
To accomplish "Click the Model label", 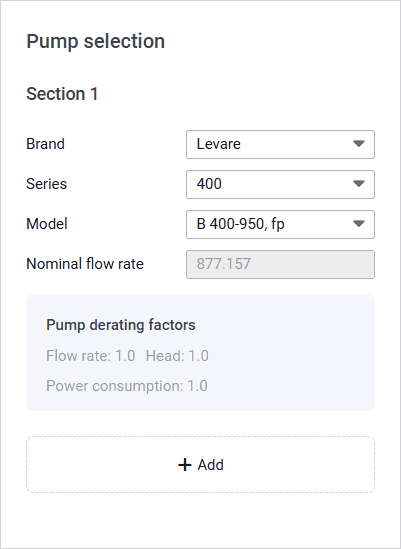I will coord(47,224).
